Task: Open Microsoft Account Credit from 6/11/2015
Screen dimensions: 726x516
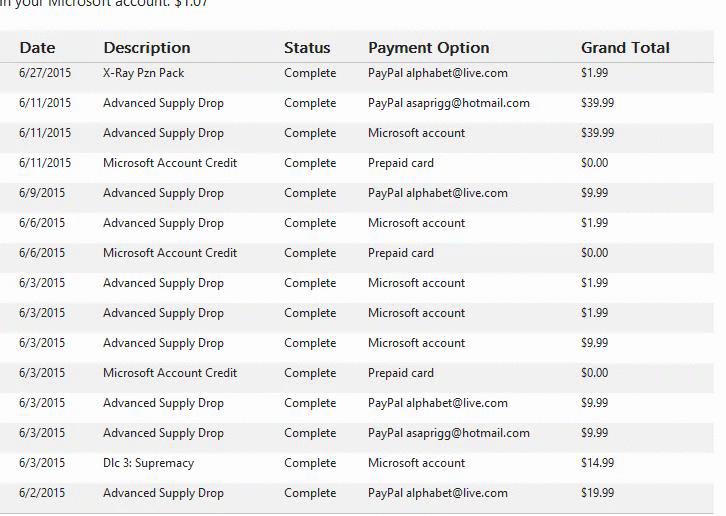Action: [x=170, y=163]
